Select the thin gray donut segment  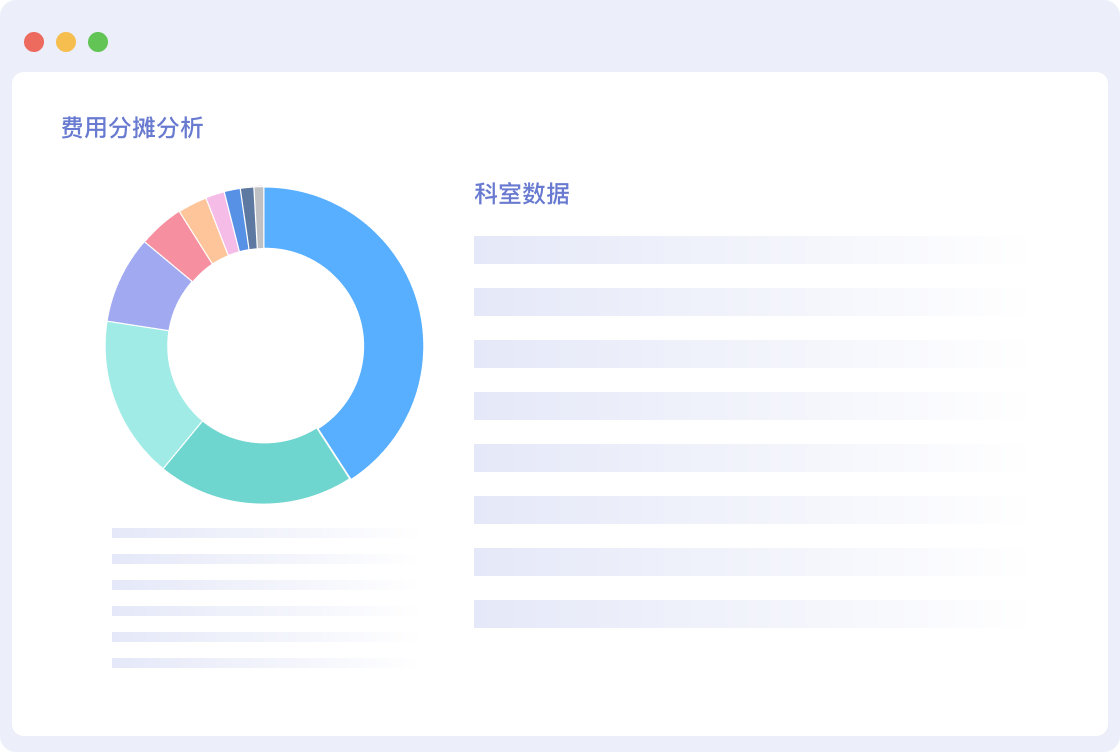click(259, 216)
